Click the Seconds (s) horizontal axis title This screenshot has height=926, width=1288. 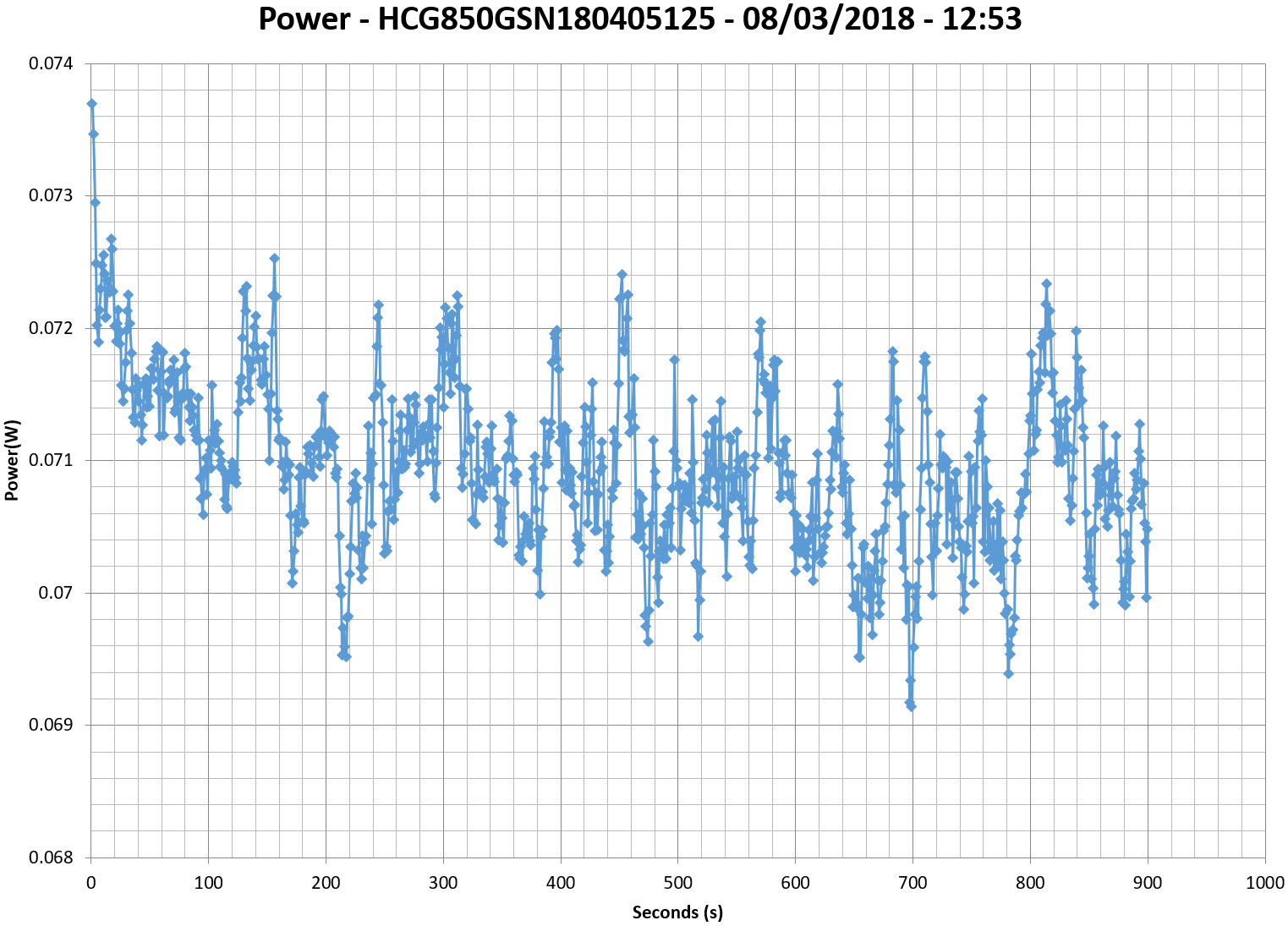pyautogui.click(x=677, y=912)
